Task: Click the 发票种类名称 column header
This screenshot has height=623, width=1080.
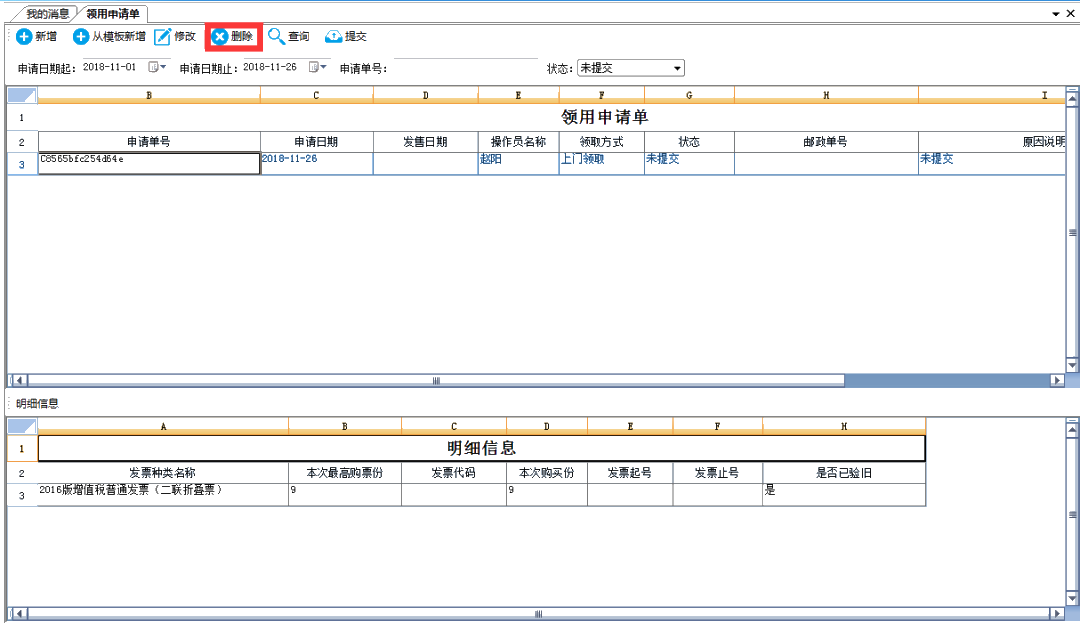Action: pos(163,473)
